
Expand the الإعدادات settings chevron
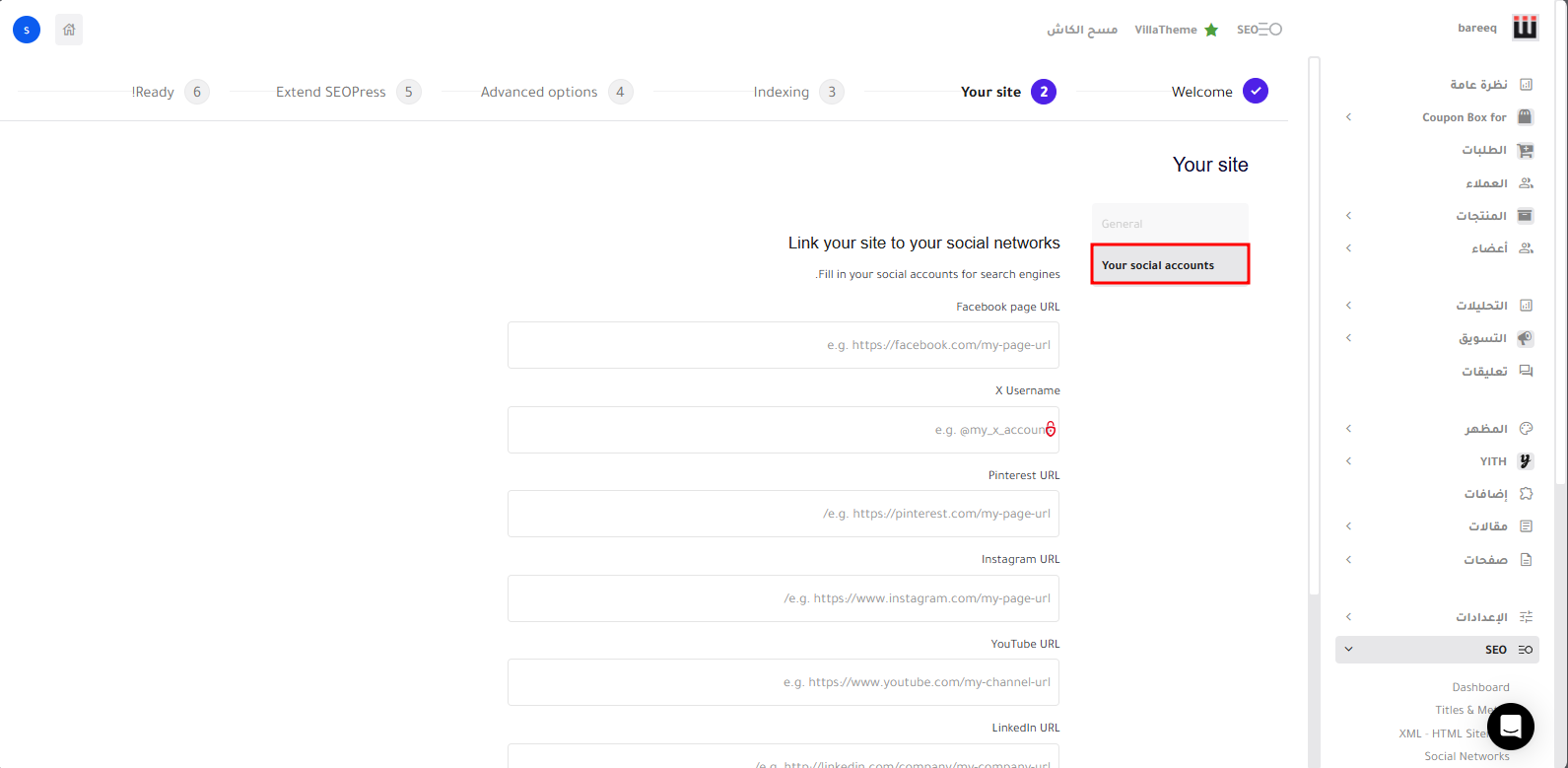tap(1349, 617)
